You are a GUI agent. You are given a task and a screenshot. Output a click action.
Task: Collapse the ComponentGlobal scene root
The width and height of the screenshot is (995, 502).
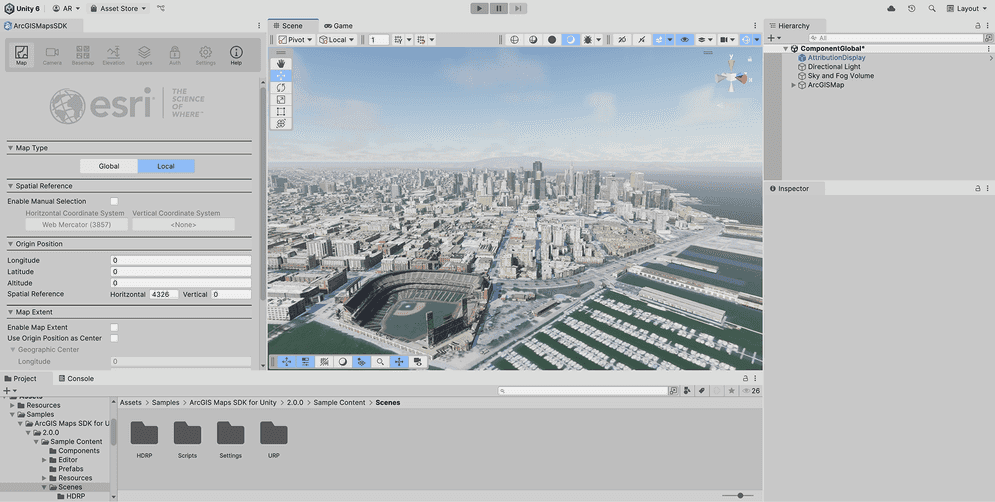pyautogui.click(x=786, y=49)
